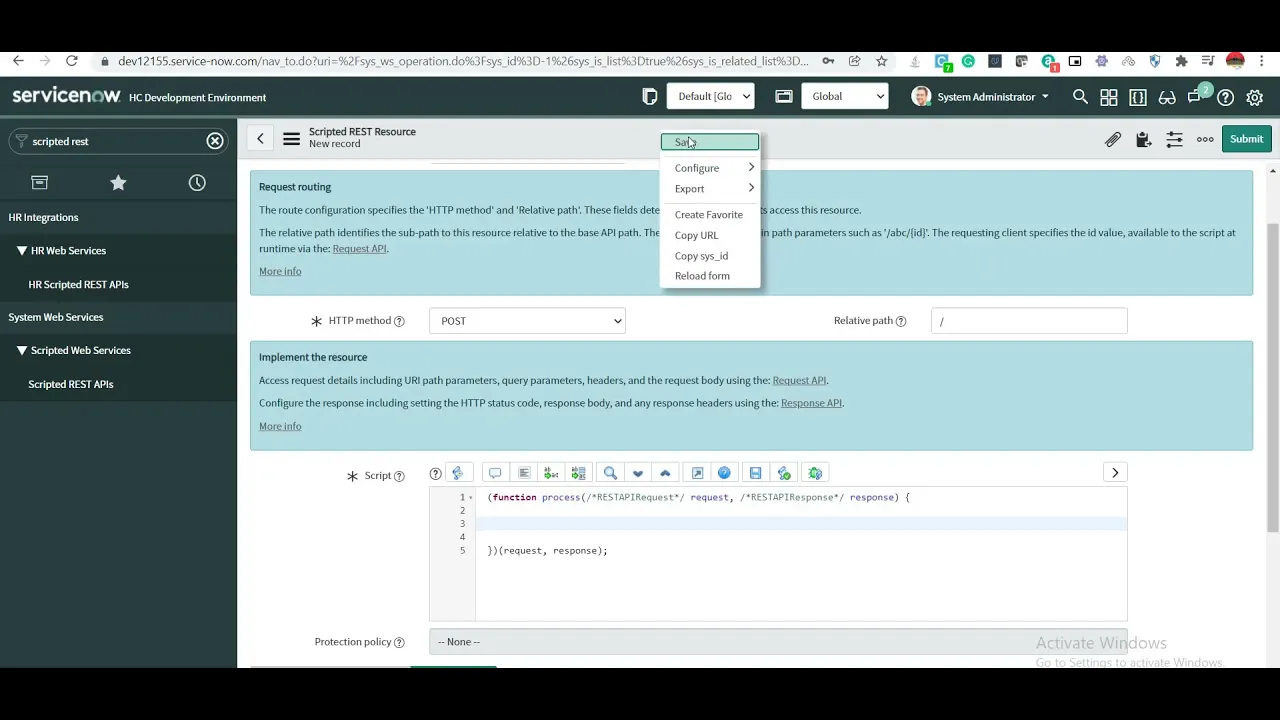Image resolution: width=1280 pixels, height=720 pixels.
Task: Open the Protection policy dropdown
Action: 778,642
